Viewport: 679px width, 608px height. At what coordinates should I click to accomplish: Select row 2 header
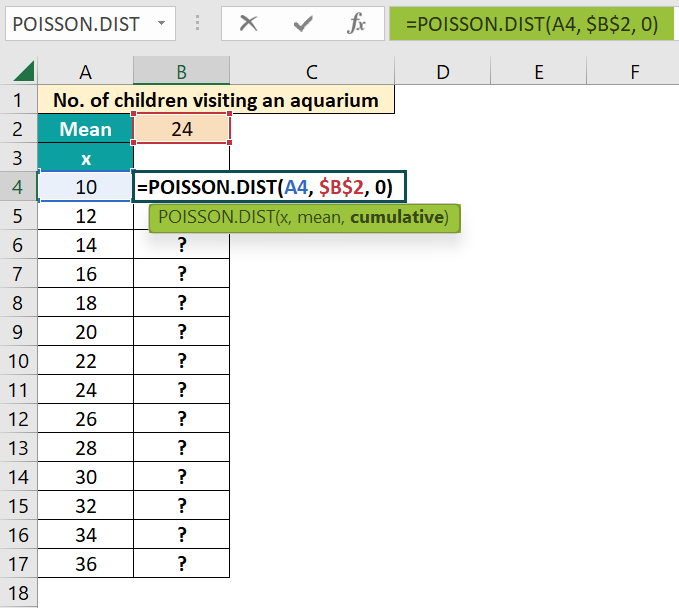(x=18, y=129)
